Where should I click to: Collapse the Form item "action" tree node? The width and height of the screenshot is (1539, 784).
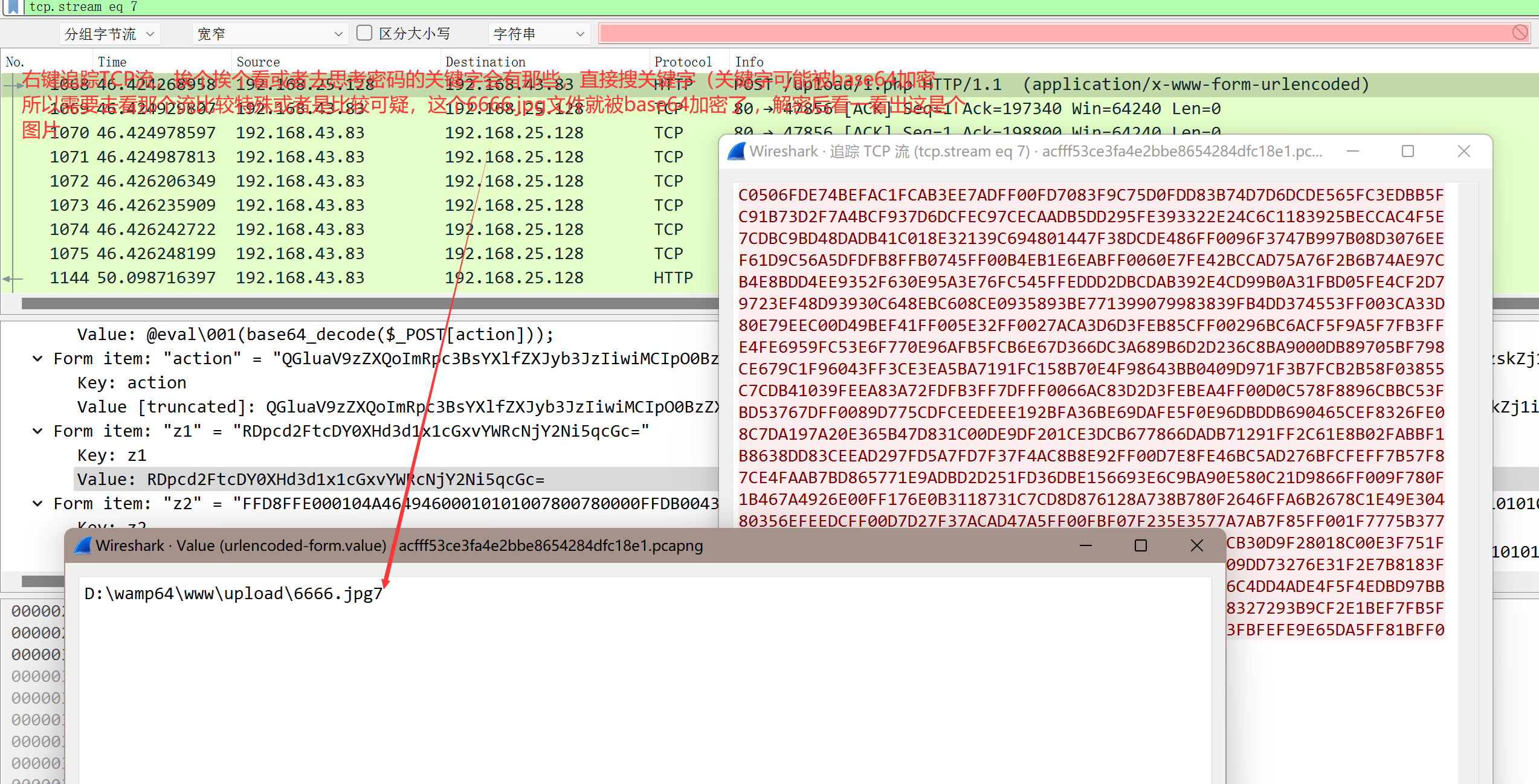click(x=37, y=359)
